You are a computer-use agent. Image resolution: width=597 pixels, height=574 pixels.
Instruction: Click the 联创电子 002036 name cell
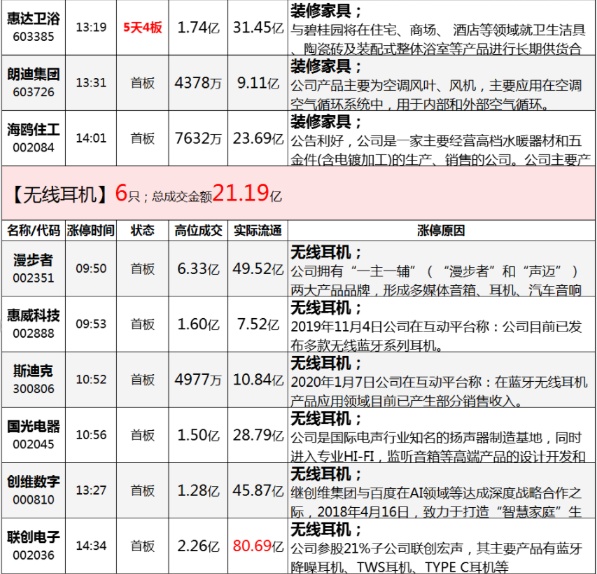pos(34,546)
